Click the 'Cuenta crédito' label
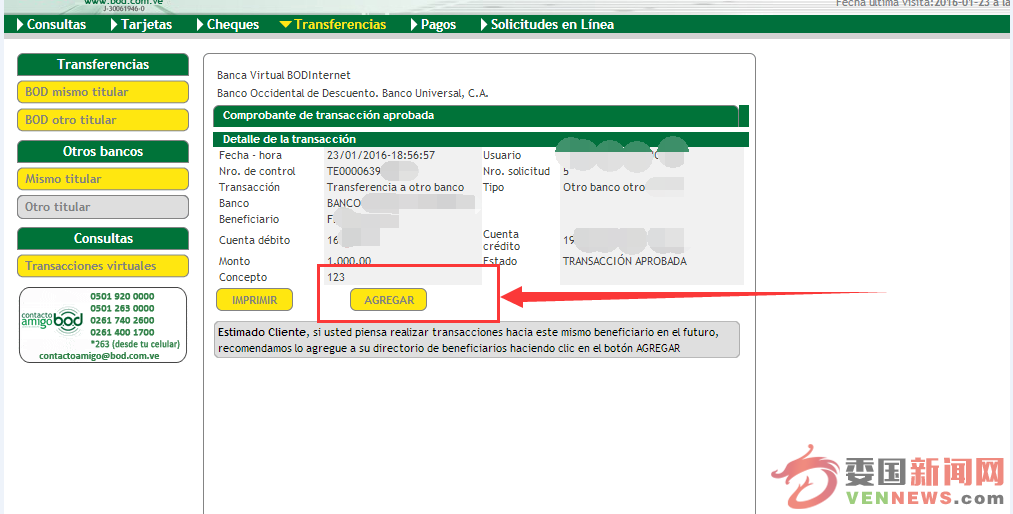The width and height of the screenshot is (1013, 514). click(501, 240)
